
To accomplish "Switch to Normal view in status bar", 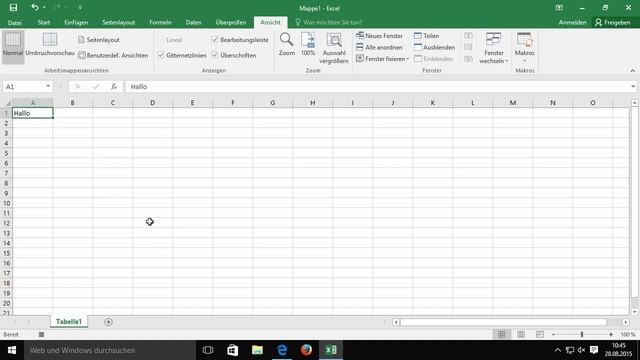I will [x=502, y=334].
